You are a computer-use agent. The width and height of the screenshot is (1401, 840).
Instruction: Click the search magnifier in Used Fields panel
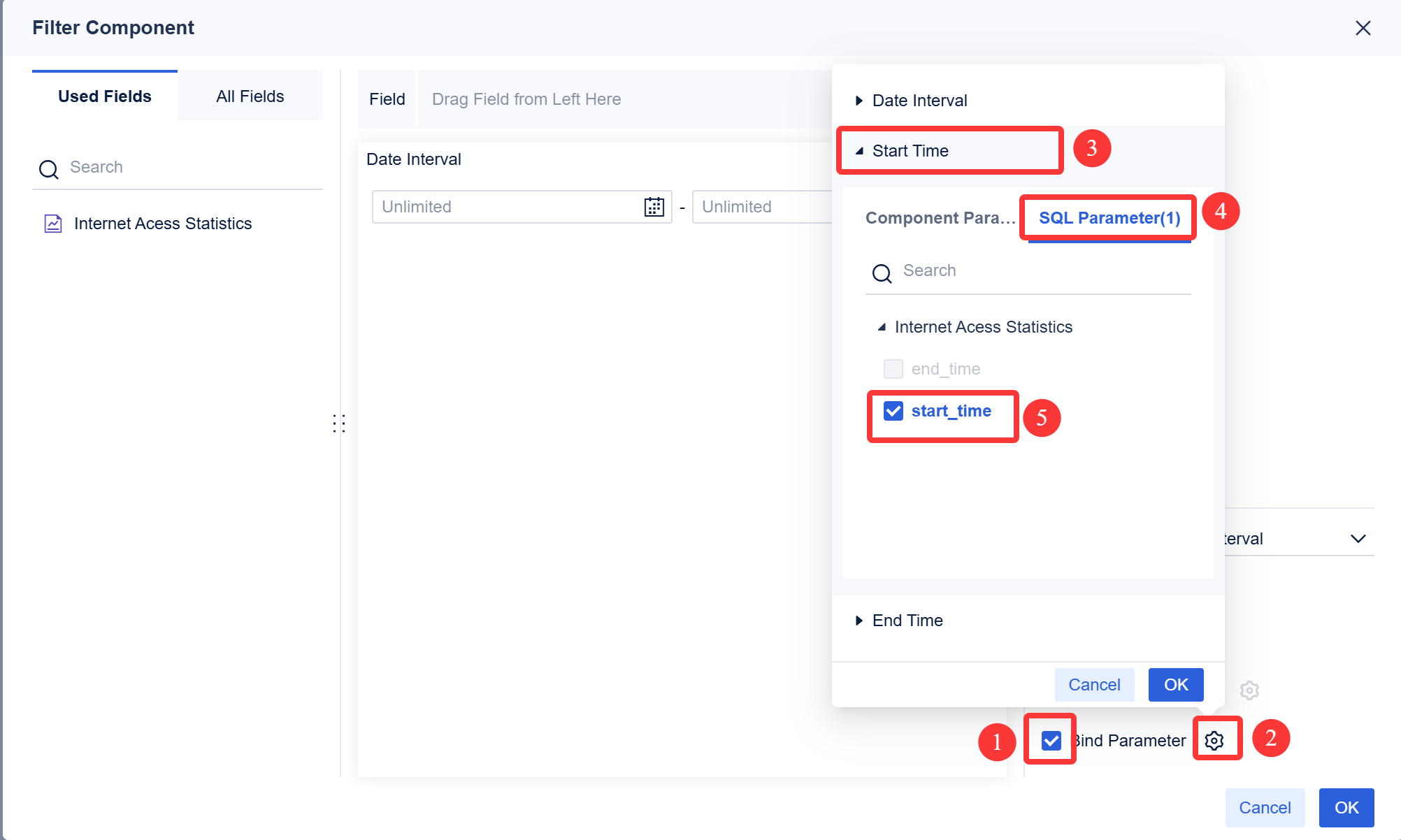coord(48,168)
